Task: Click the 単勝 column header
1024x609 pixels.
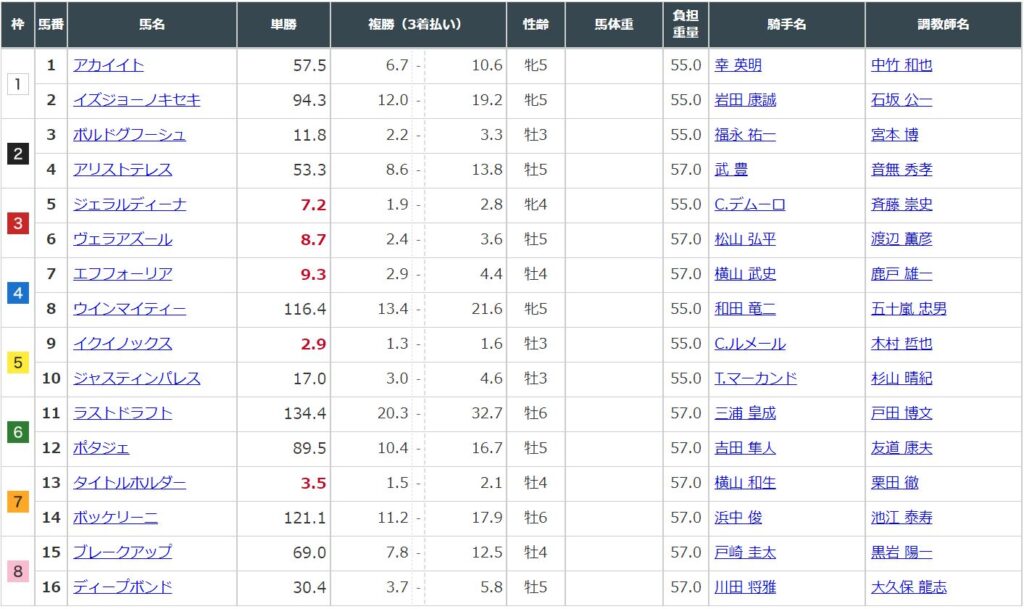Action: pos(283,24)
